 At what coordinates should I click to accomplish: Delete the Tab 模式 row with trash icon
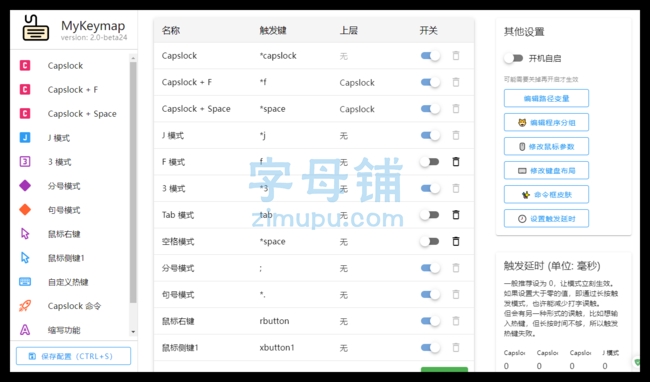point(456,215)
